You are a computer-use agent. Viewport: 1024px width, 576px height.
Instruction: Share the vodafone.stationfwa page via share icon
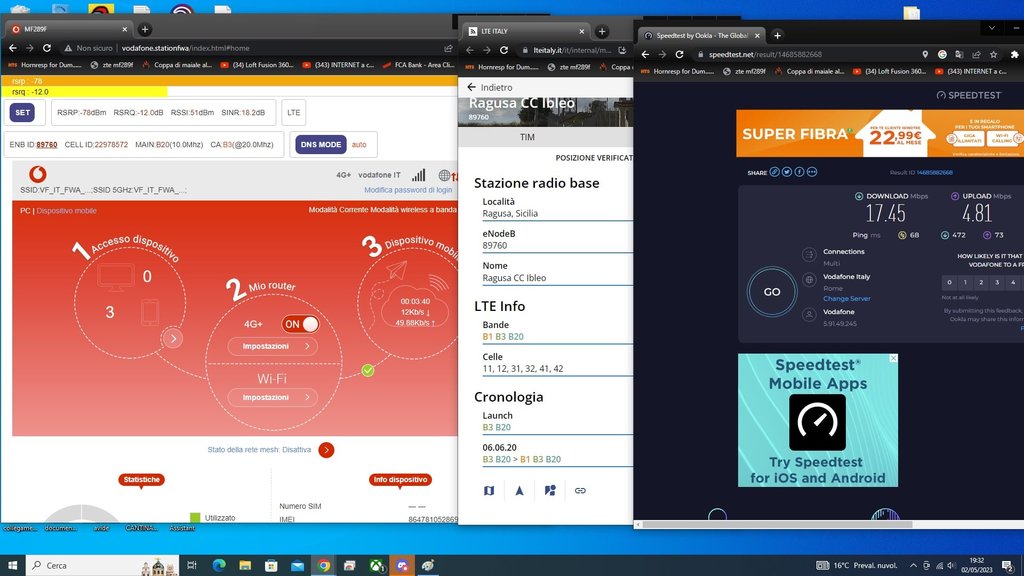click(x=448, y=48)
